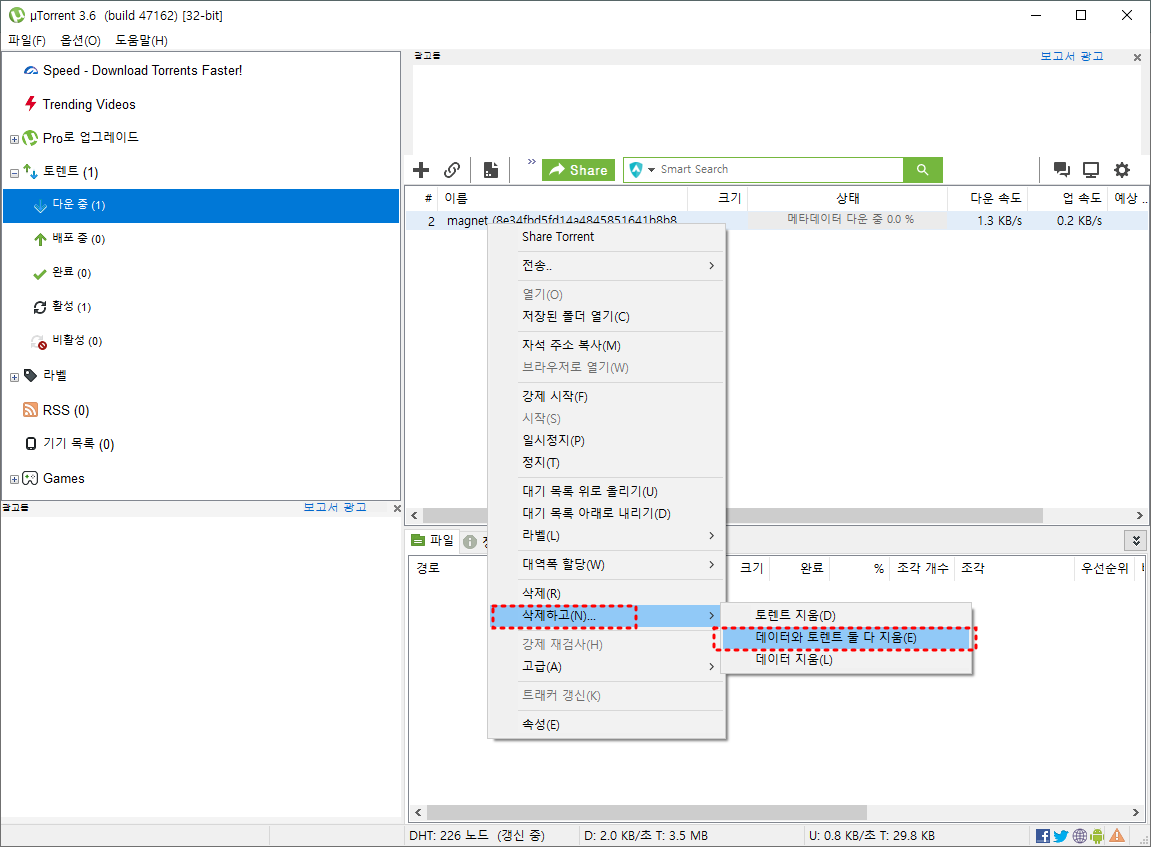Choose 대기 목록 위로 올리기(U)

[x=607, y=491]
